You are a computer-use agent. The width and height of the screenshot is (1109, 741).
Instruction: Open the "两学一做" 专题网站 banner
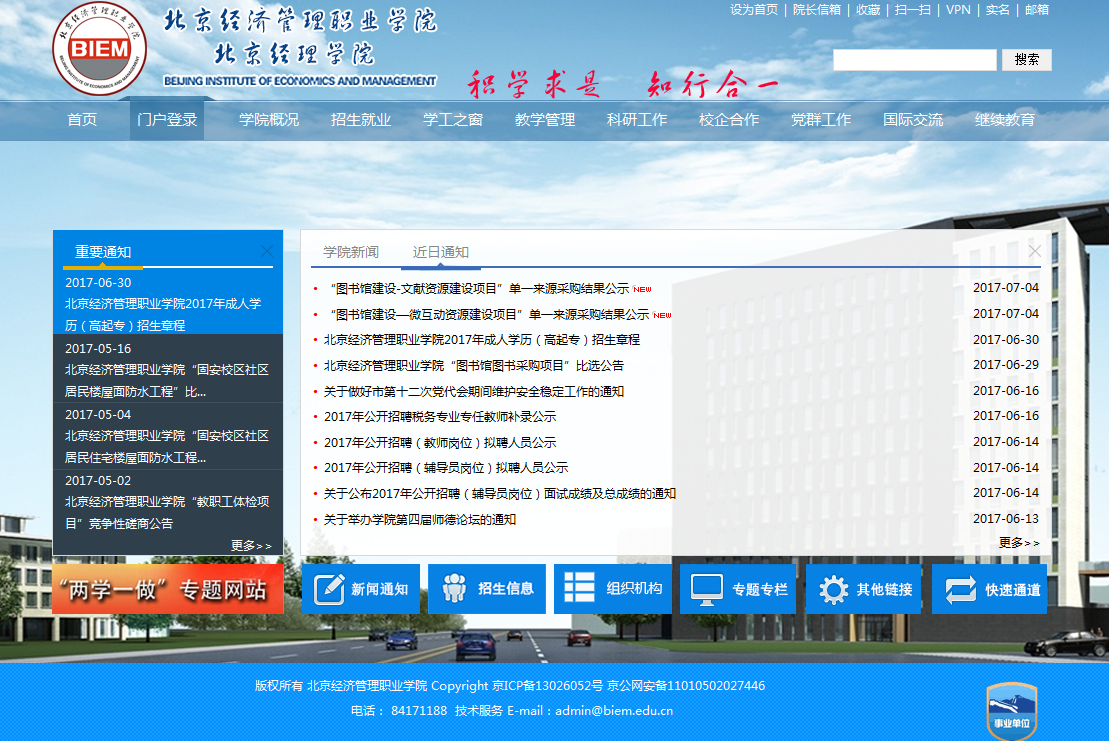click(167, 589)
